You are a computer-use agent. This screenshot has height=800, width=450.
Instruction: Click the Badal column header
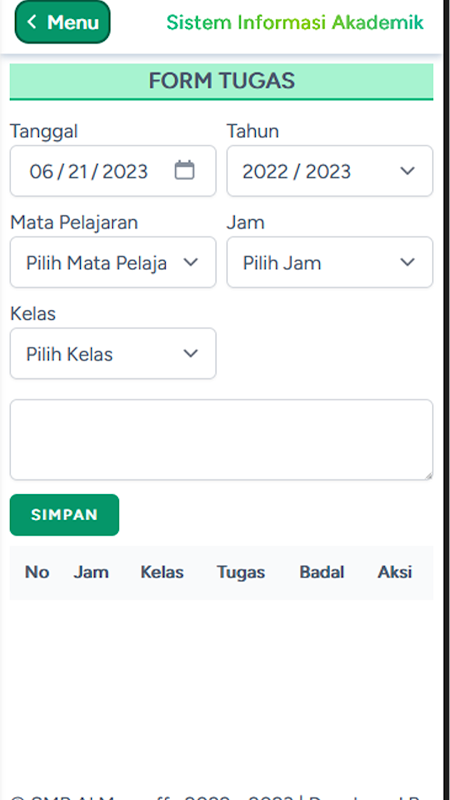coord(321,572)
